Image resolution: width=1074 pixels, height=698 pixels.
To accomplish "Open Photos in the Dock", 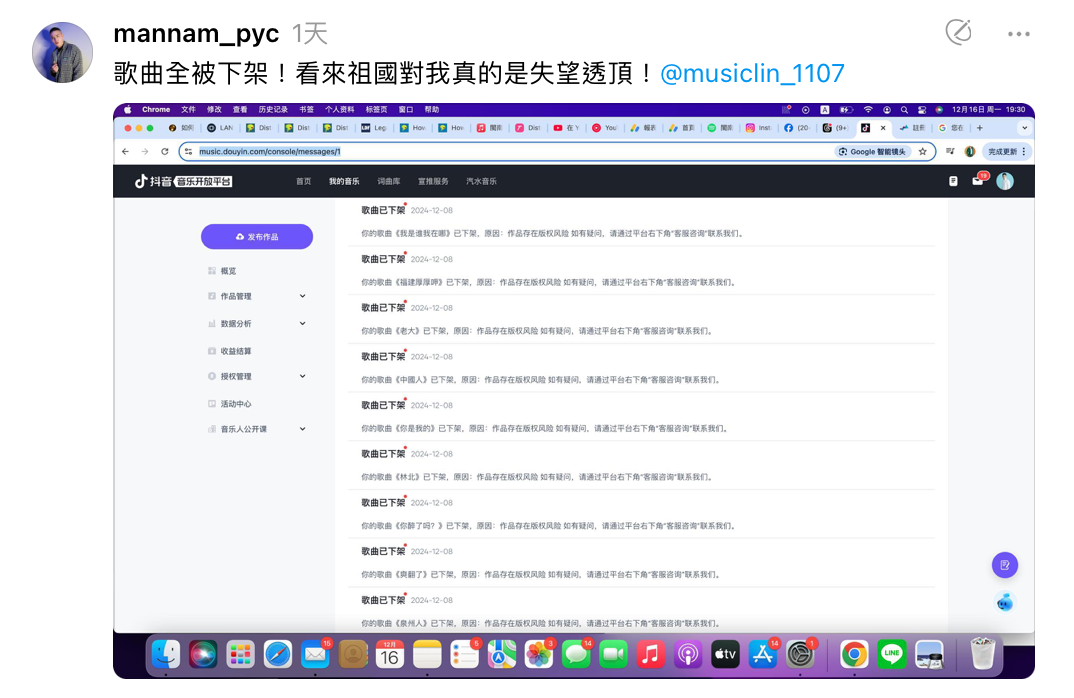I will pyautogui.click(x=538, y=655).
